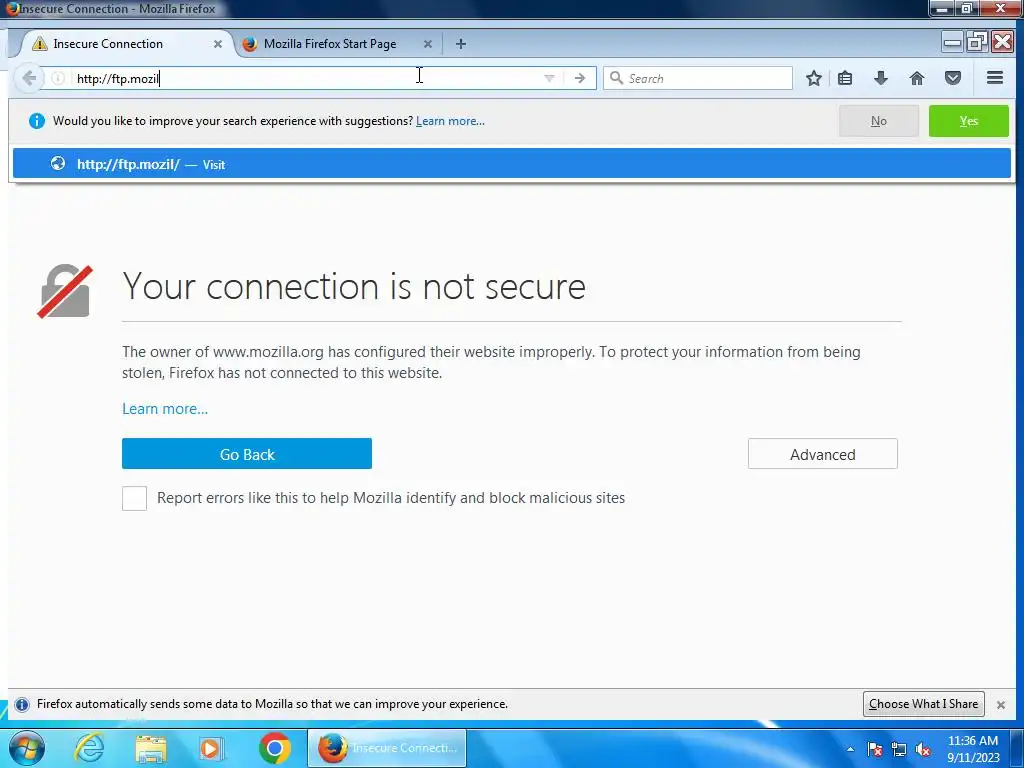Open the Firefox hamburger menu
This screenshot has height=768, width=1024.
995,78
